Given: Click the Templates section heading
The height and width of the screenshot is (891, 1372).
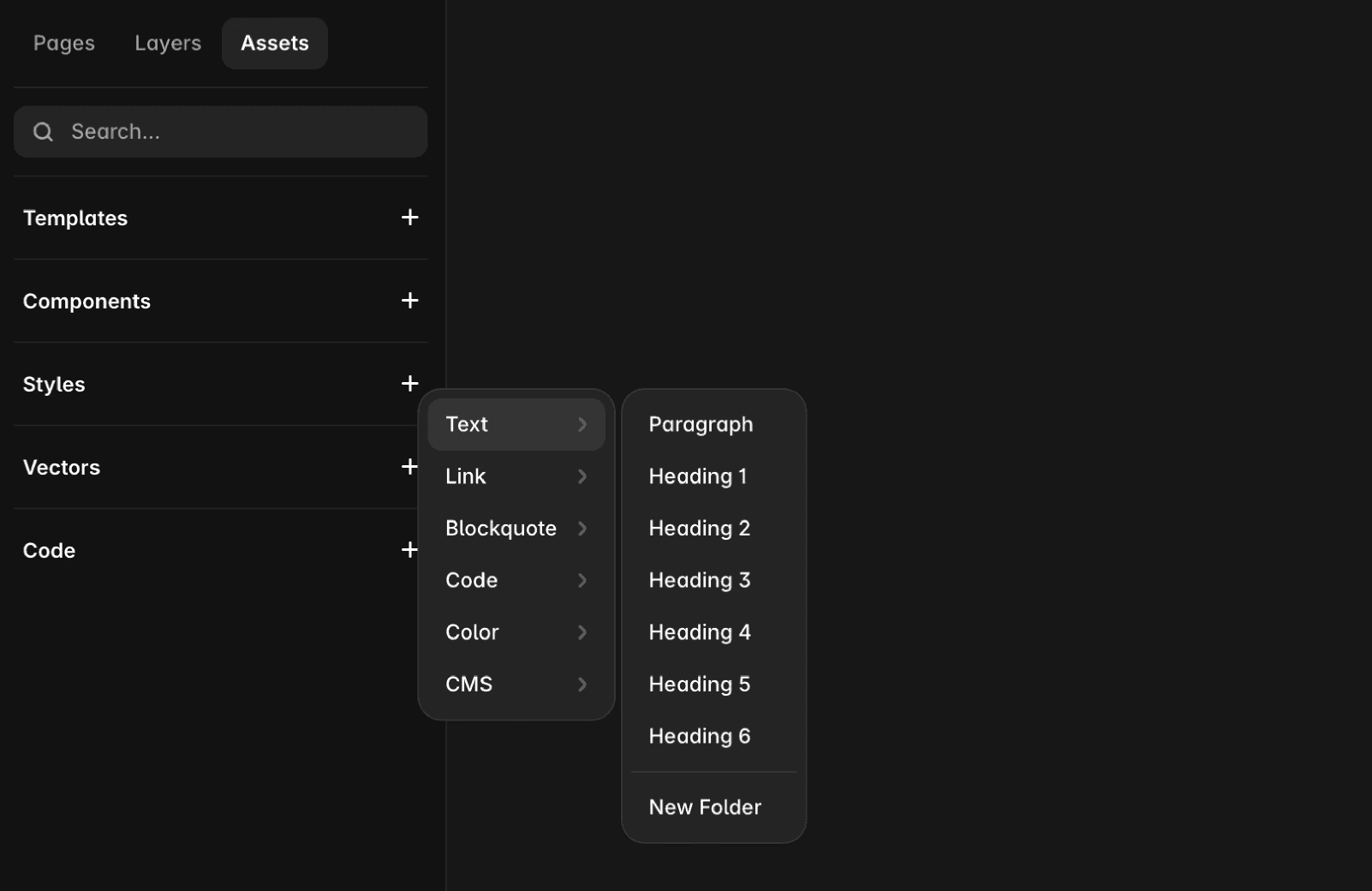Looking at the screenshot, I should click(75, 218).
